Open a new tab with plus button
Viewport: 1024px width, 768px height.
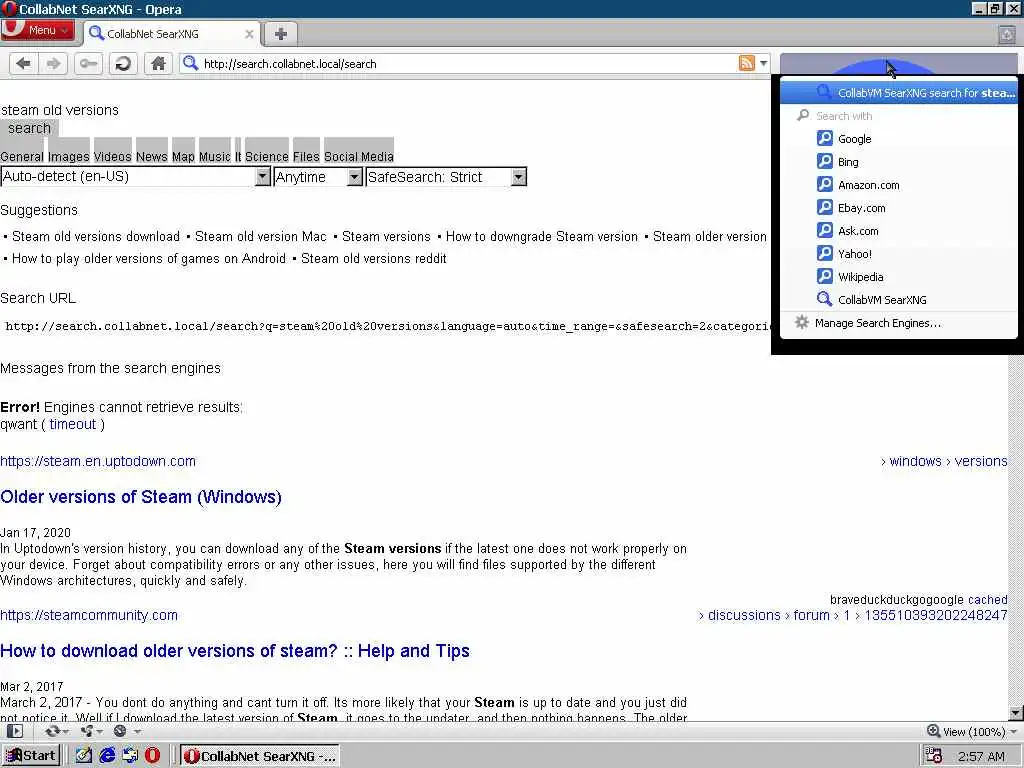pos(281,34)
